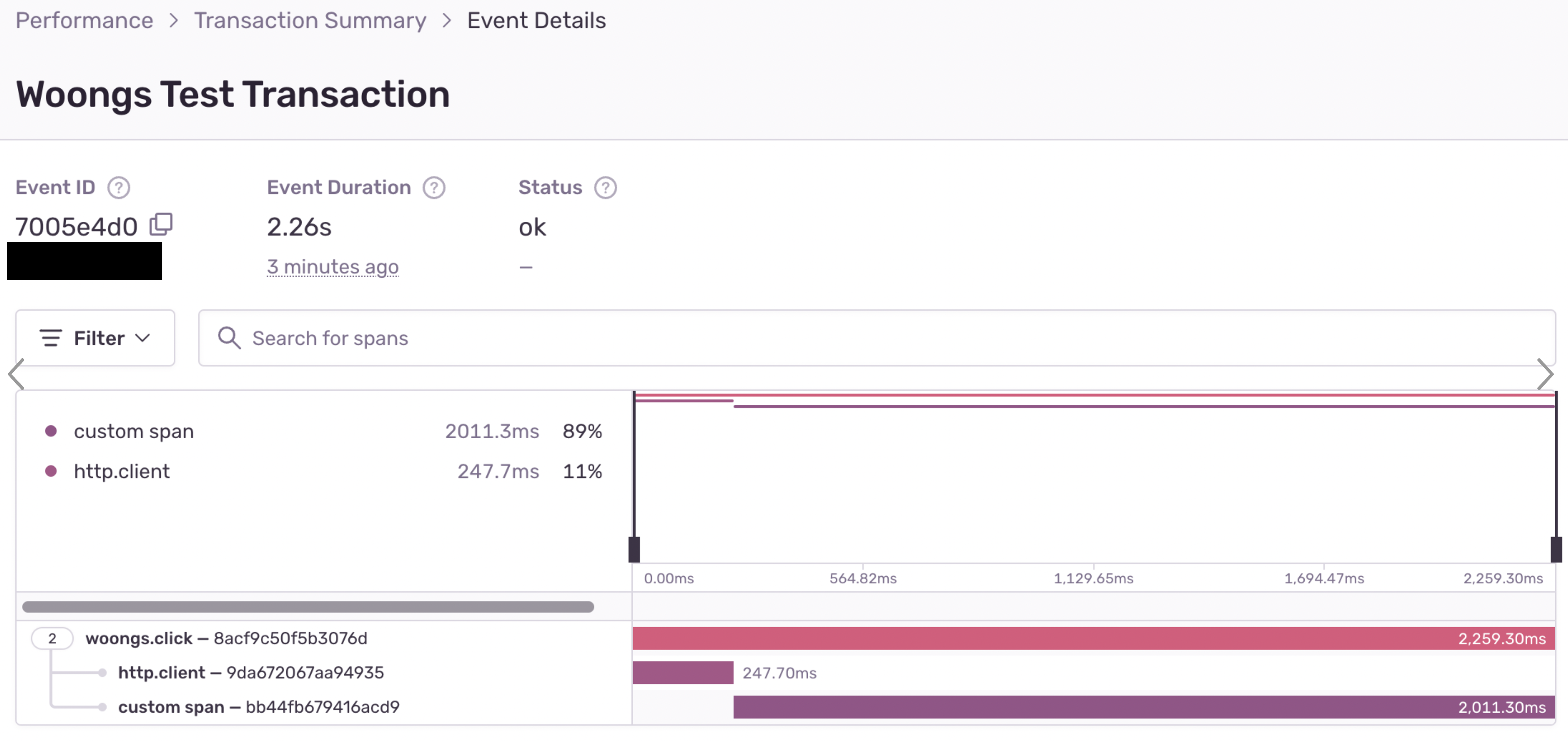Click the 3 minutes ago timestamp
The height and width of the screenshot is (741, 1568).
(x=332, y=267)
